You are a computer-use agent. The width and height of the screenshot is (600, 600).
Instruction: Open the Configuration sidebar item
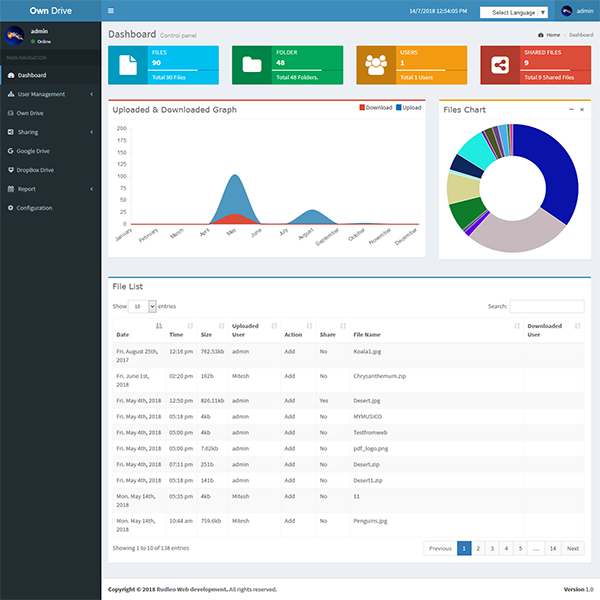tap(34, 208)
